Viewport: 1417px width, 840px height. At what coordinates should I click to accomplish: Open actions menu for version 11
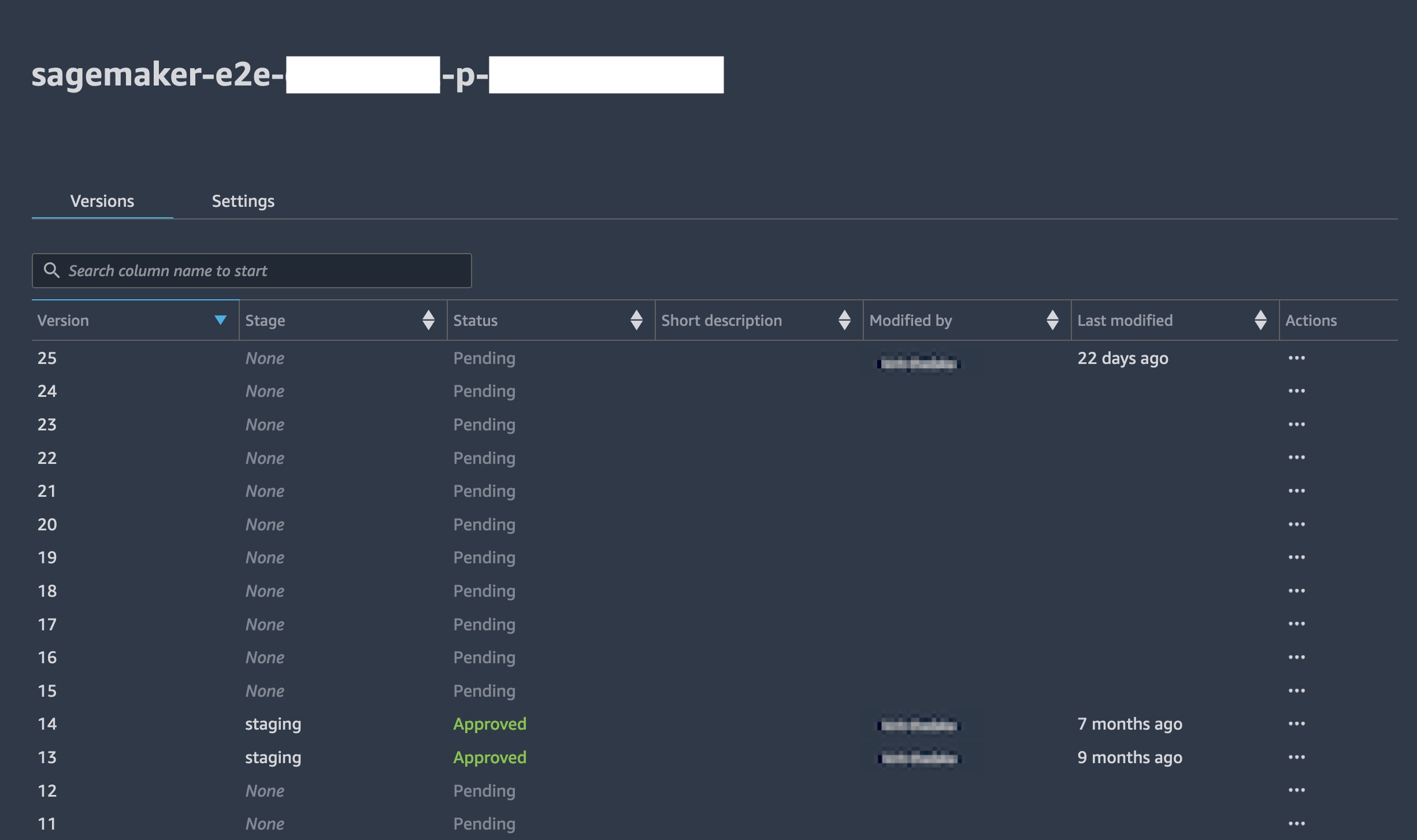tap(1296, 824)
